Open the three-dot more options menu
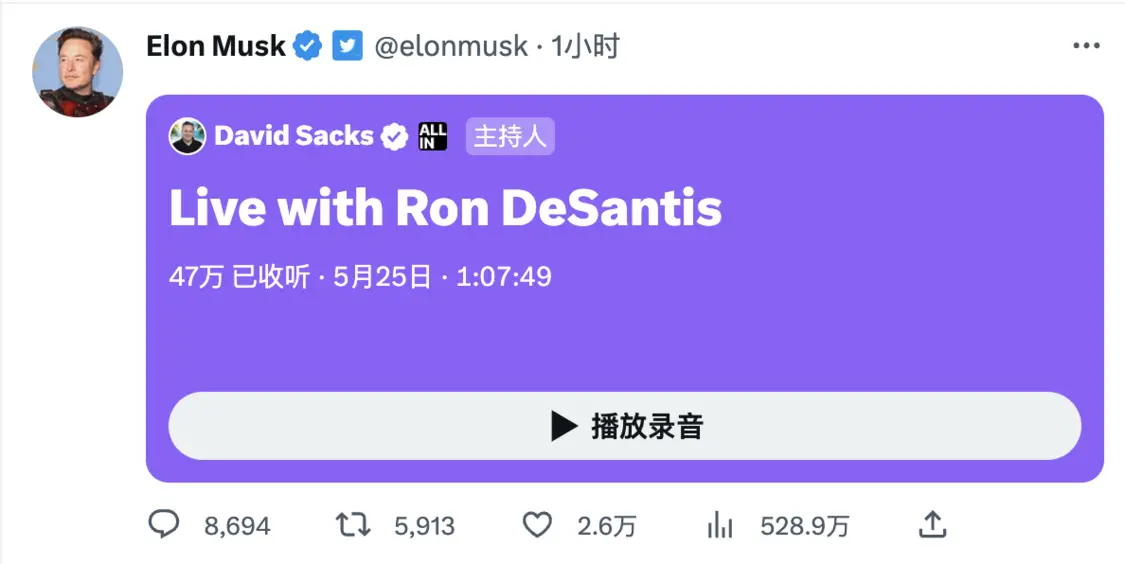 pos(1086,46)
